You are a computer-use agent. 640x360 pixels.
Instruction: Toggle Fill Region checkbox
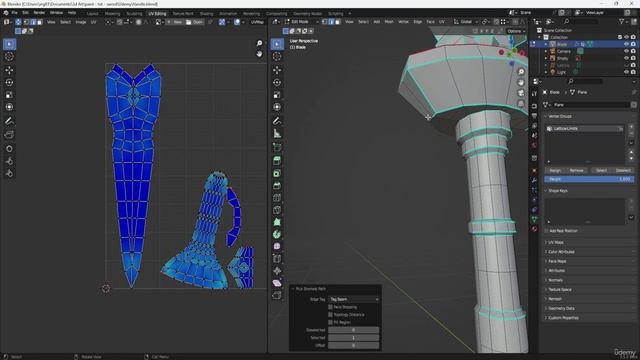tap(330, 322)
